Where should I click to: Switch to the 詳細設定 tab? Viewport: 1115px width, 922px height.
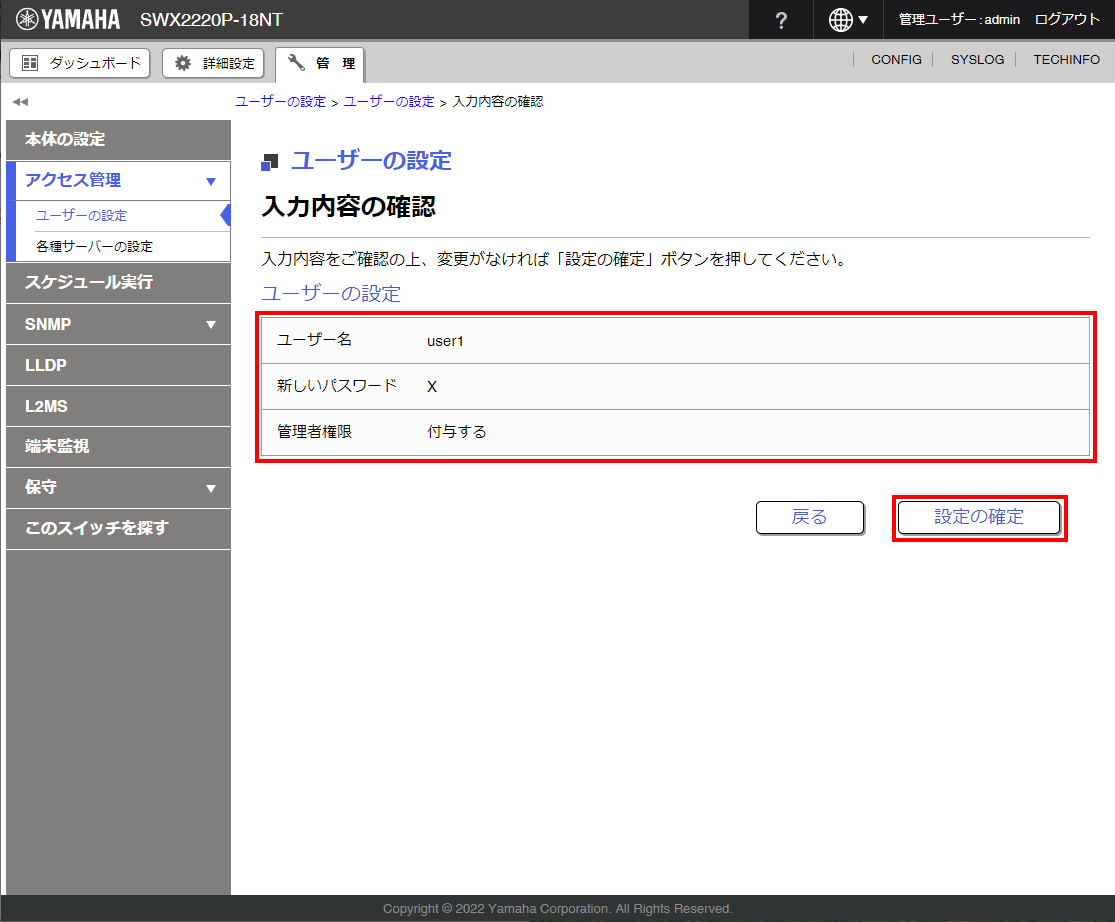click(x=214, y=63)
